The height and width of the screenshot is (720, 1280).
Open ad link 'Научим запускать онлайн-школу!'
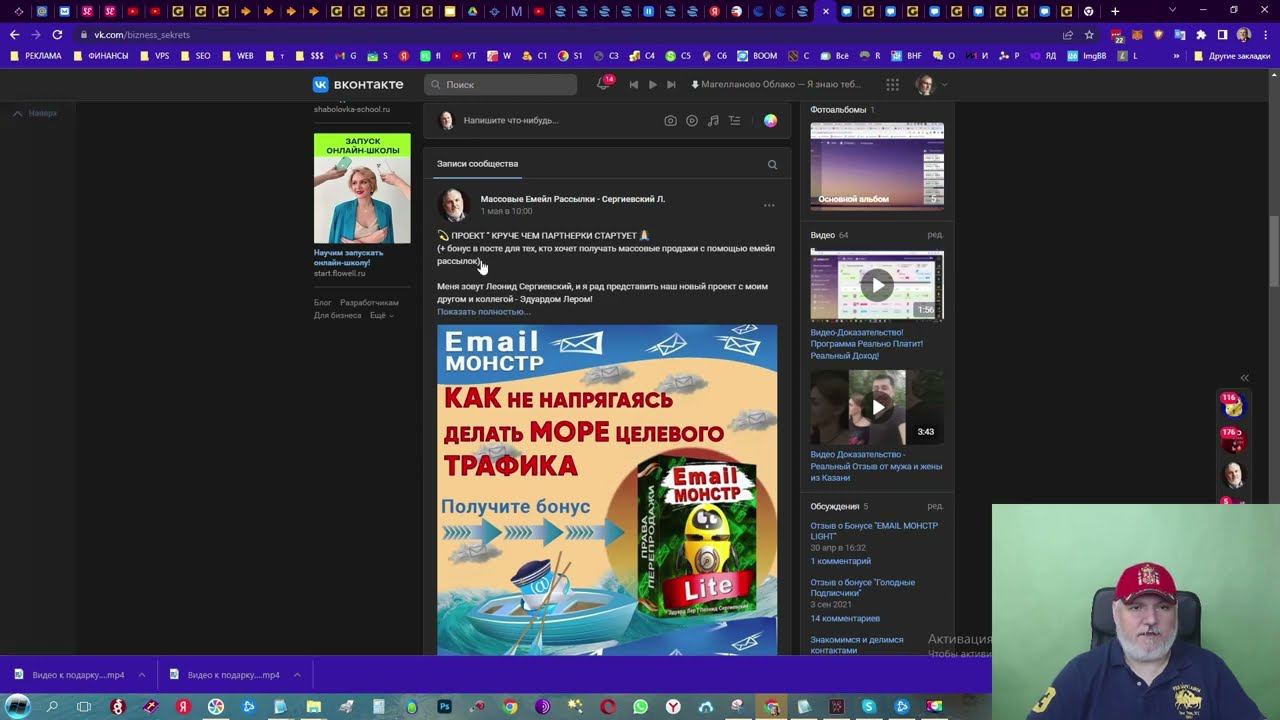point(349,258)
